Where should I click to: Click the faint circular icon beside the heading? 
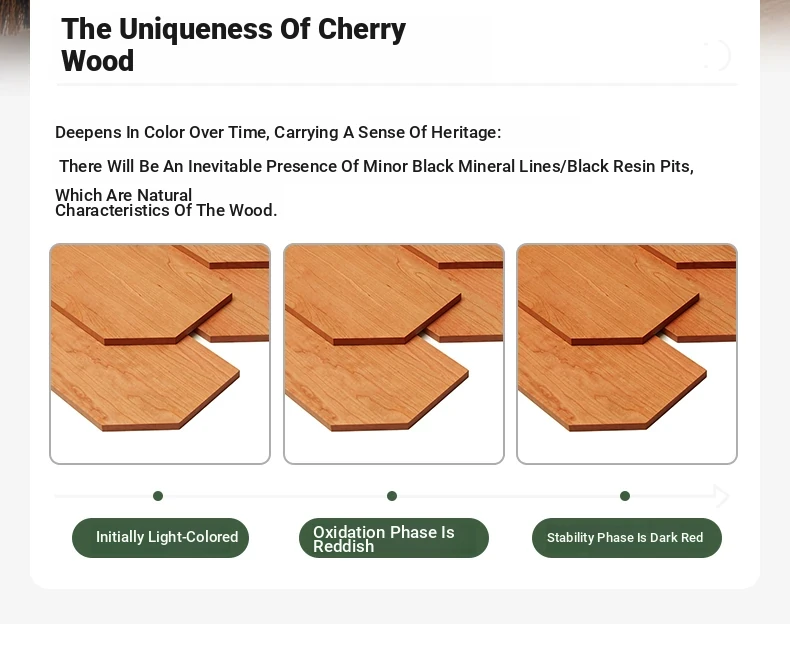pyautogui.click(x=716, y=55)
